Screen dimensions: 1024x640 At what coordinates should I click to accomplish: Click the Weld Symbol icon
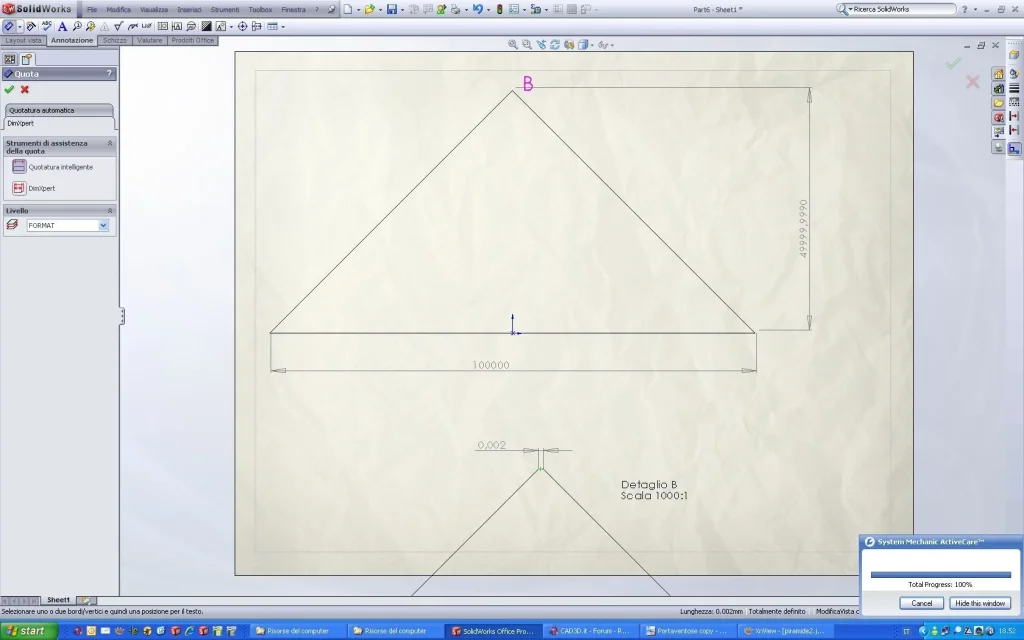(133, 27)
